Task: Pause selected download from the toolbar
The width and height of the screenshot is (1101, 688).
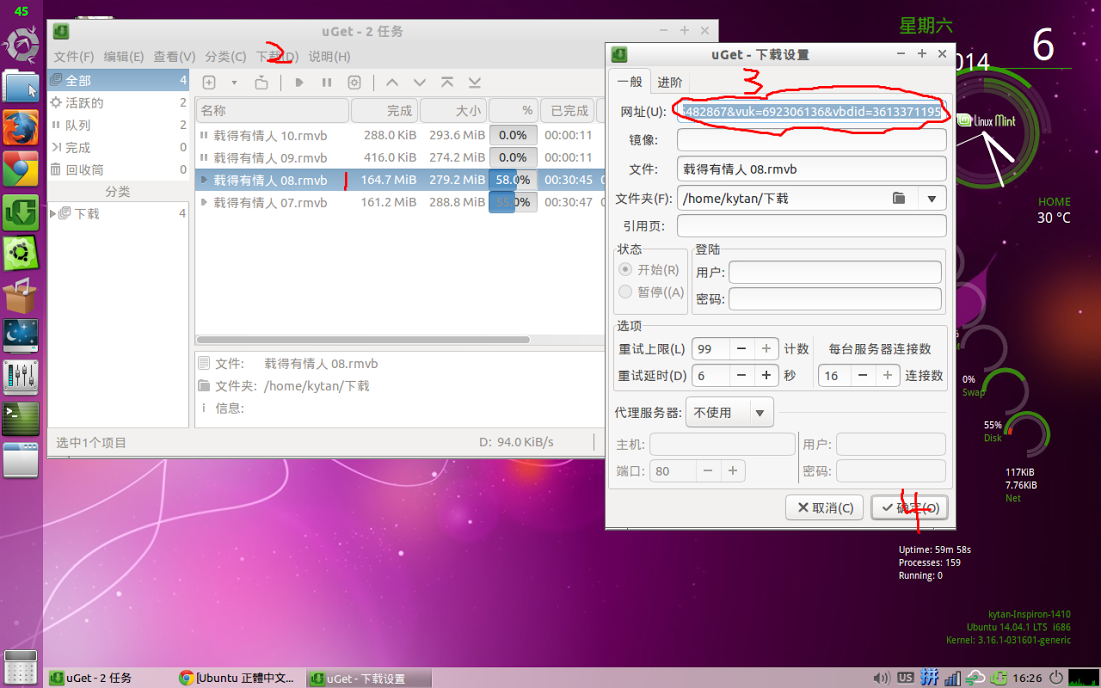Action: pyautogui.click(x=327, y=83)
